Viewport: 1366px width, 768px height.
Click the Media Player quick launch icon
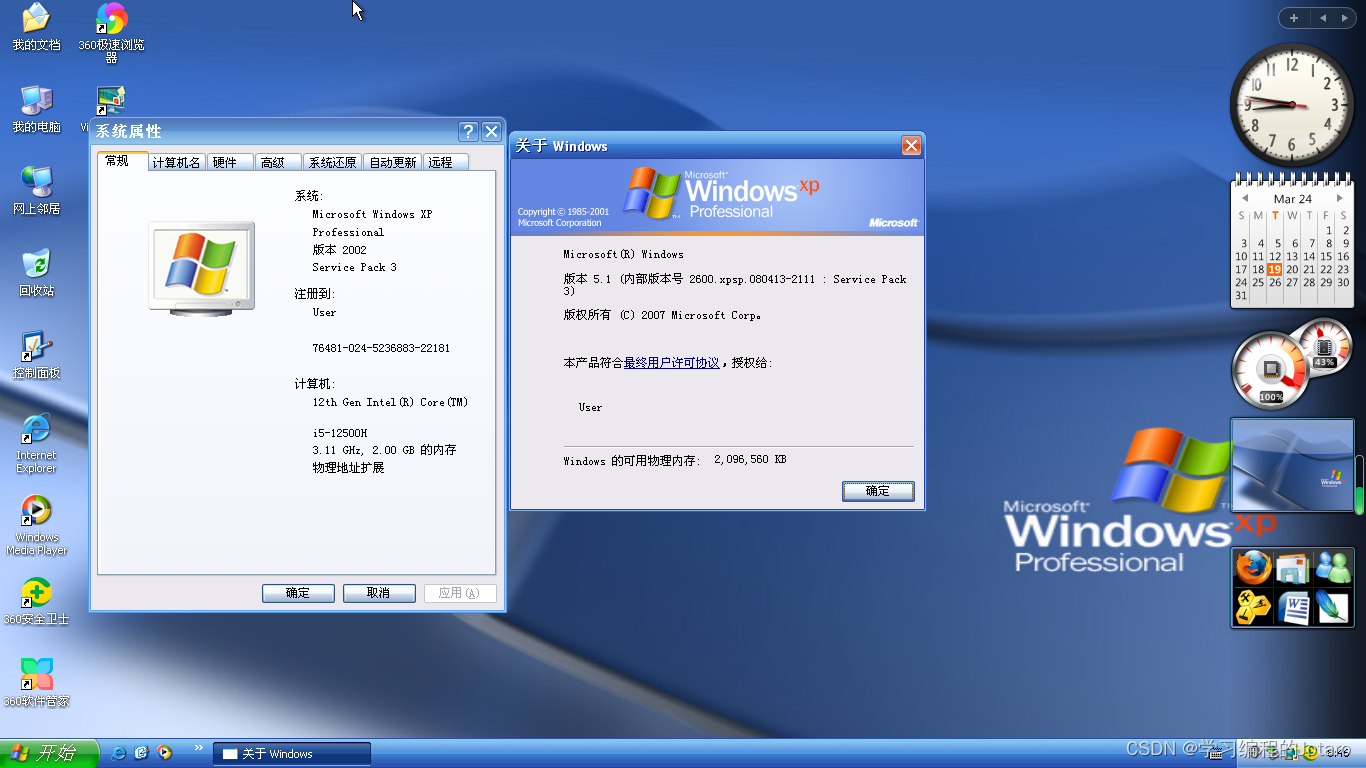coord(165,753)
